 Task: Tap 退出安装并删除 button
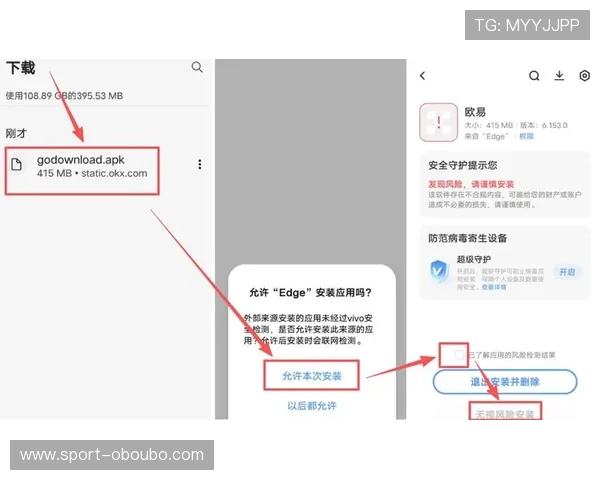tap(505, 382)
